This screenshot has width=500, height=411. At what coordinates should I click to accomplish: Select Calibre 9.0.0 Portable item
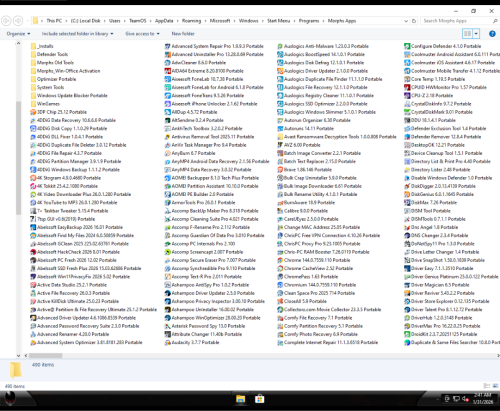pos(303,211)
